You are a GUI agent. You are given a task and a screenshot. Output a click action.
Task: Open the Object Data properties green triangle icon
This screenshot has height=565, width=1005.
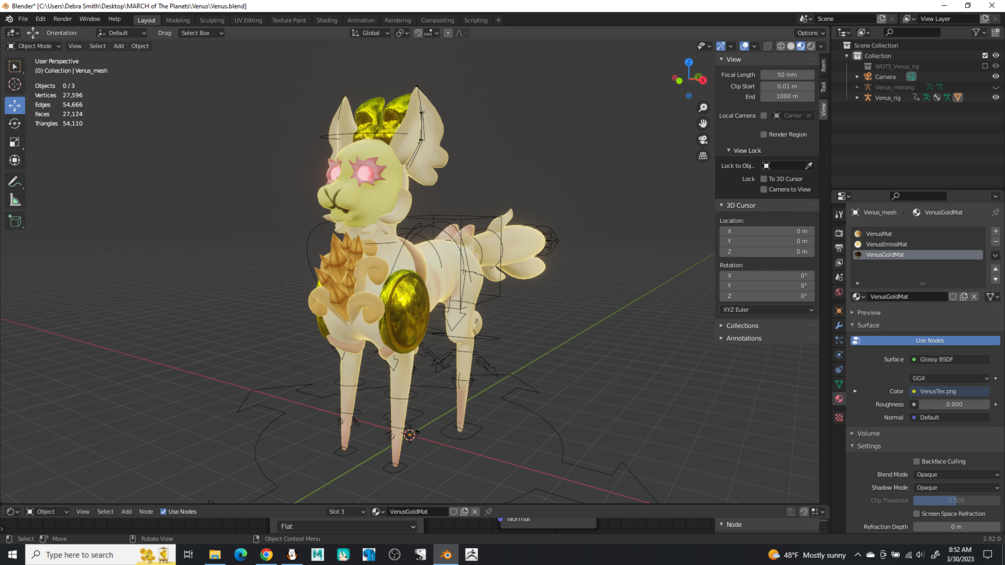coord(839,384)
